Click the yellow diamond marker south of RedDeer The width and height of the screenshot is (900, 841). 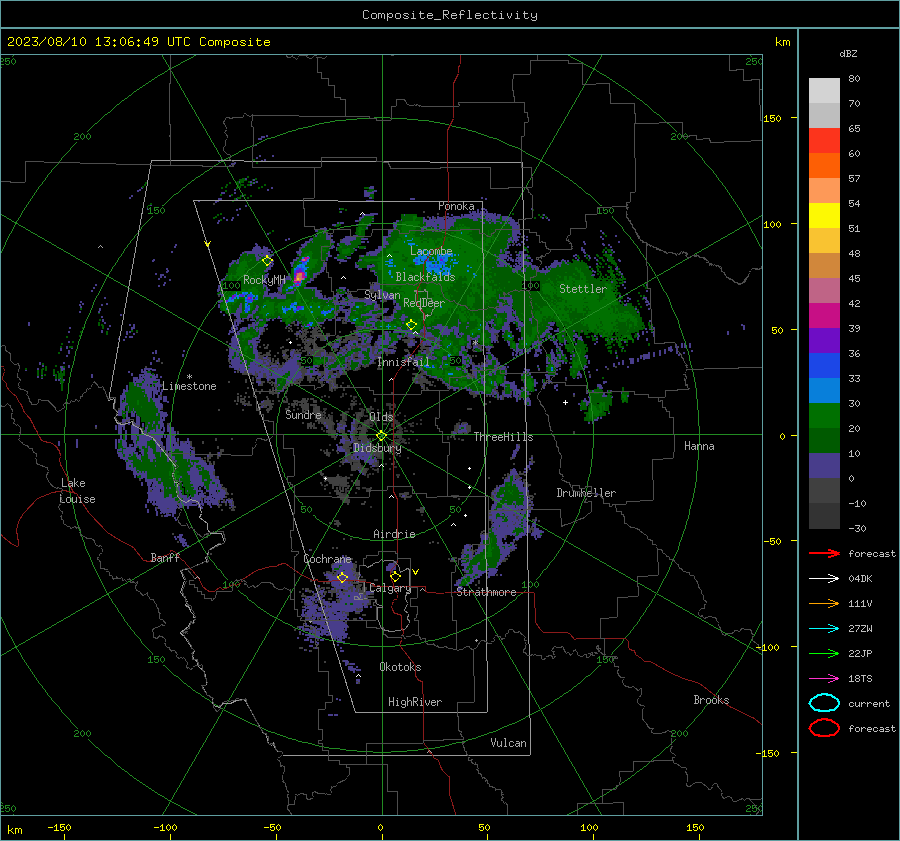pyautogui.click(x=412, y=325)
